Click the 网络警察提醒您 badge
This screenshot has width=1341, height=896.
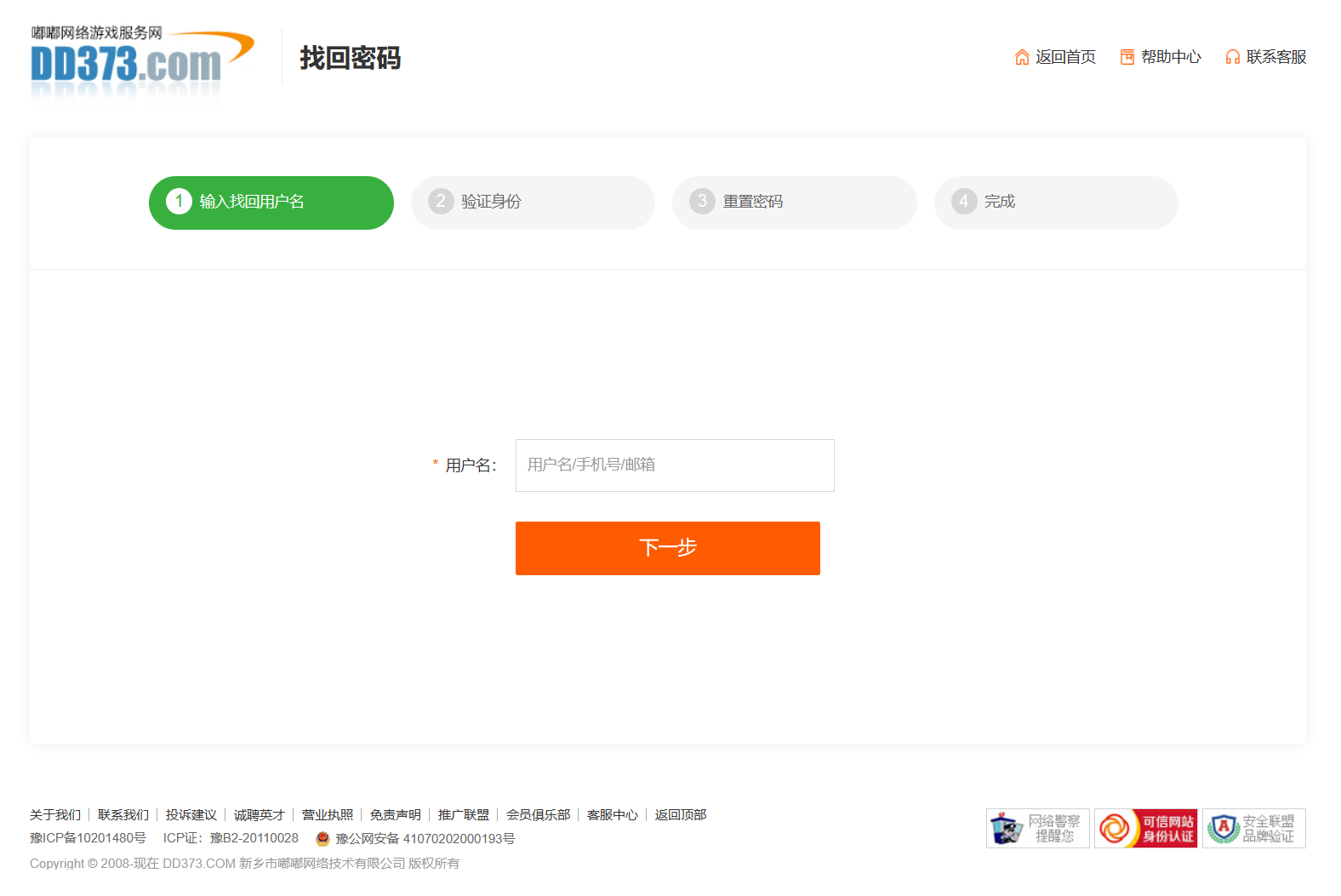point(1038,828)
